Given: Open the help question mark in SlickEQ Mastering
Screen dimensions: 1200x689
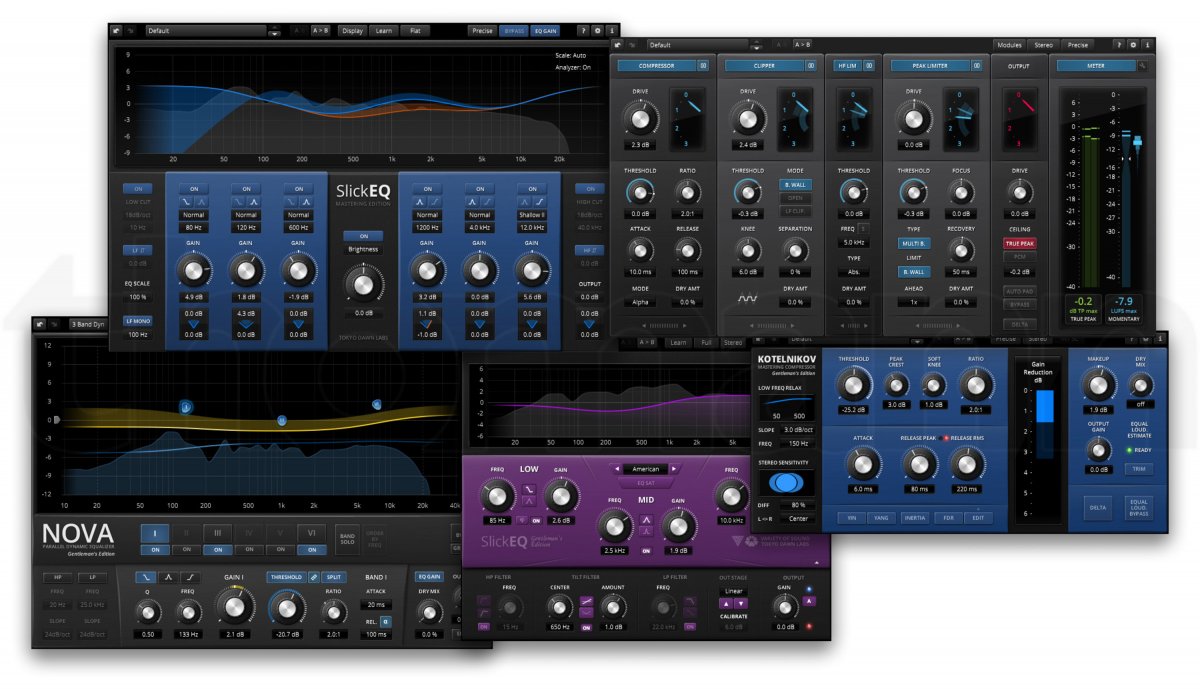Looking at the screenshot, I should point(583,31).
